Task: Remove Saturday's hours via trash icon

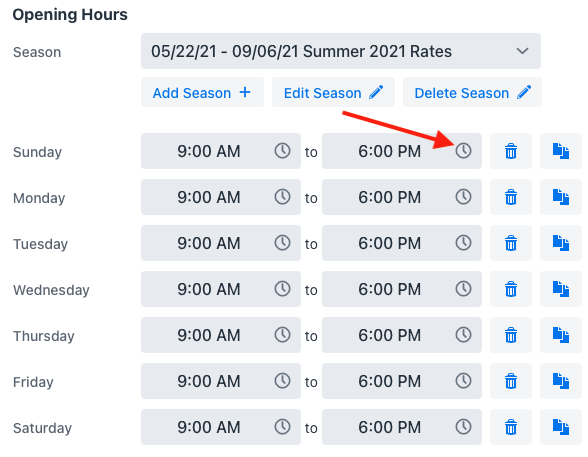Action: pos(510,427)
